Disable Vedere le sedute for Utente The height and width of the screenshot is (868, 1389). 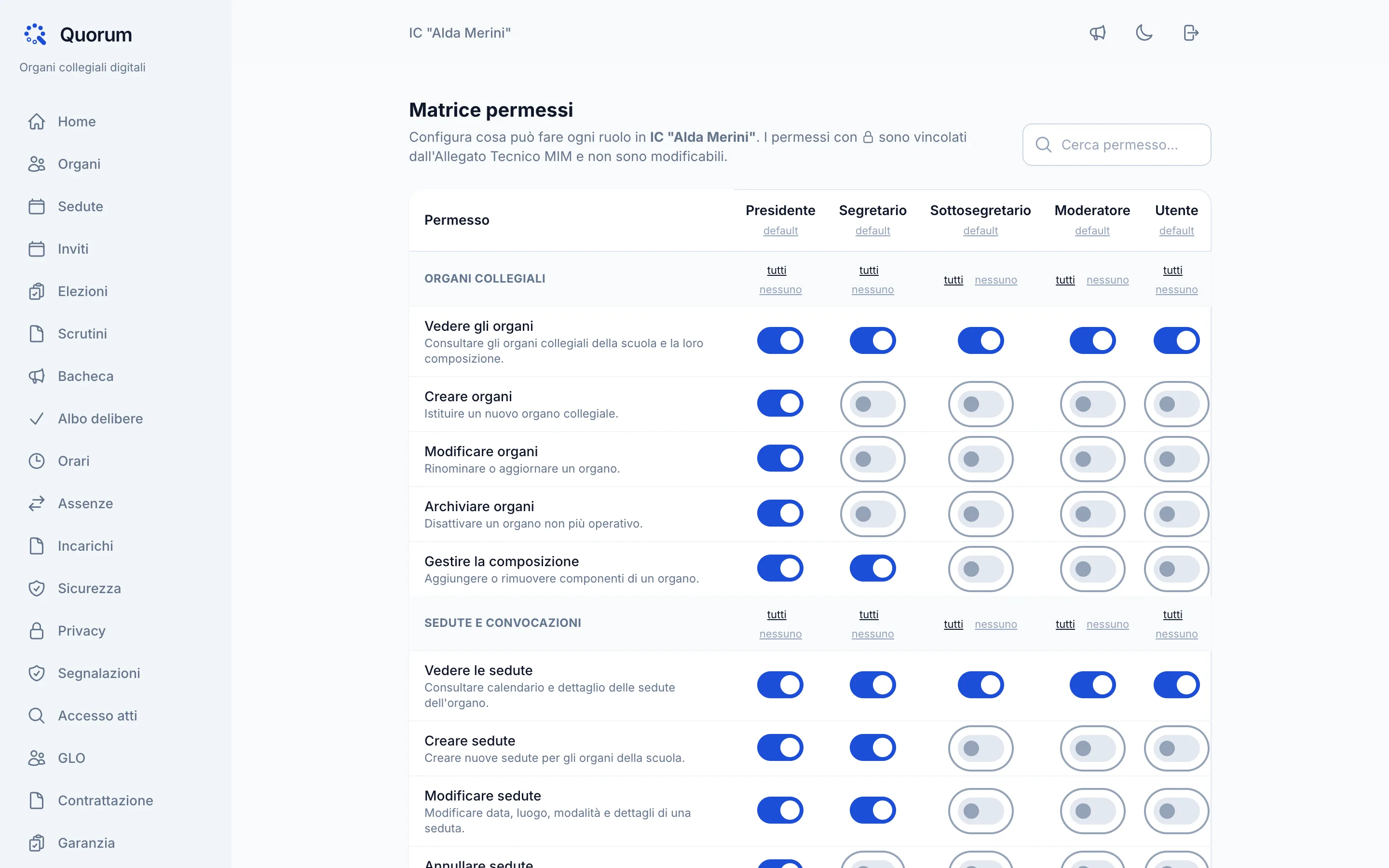(x=1176, y=685)
